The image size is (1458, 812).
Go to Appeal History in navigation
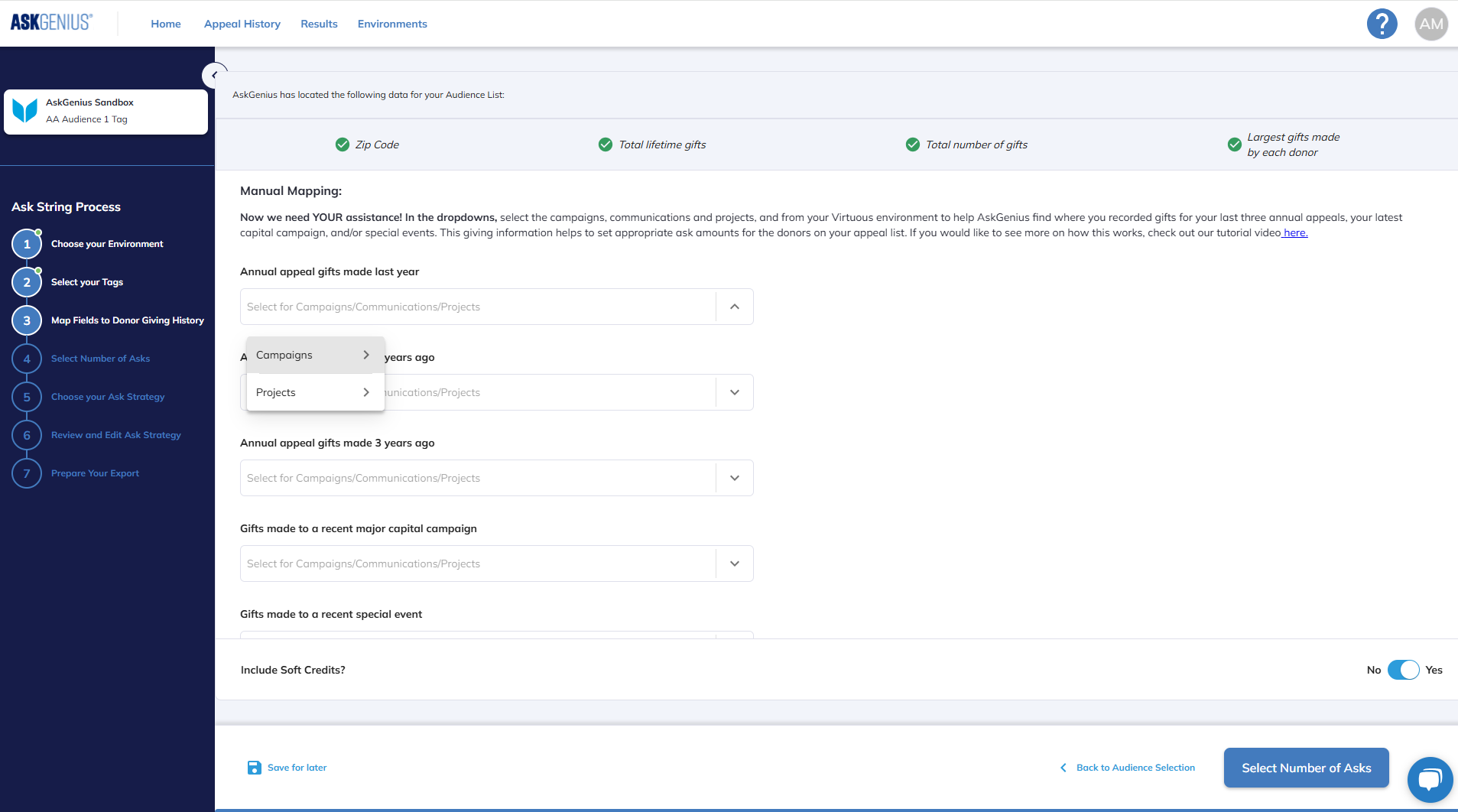tap(242, 24)
